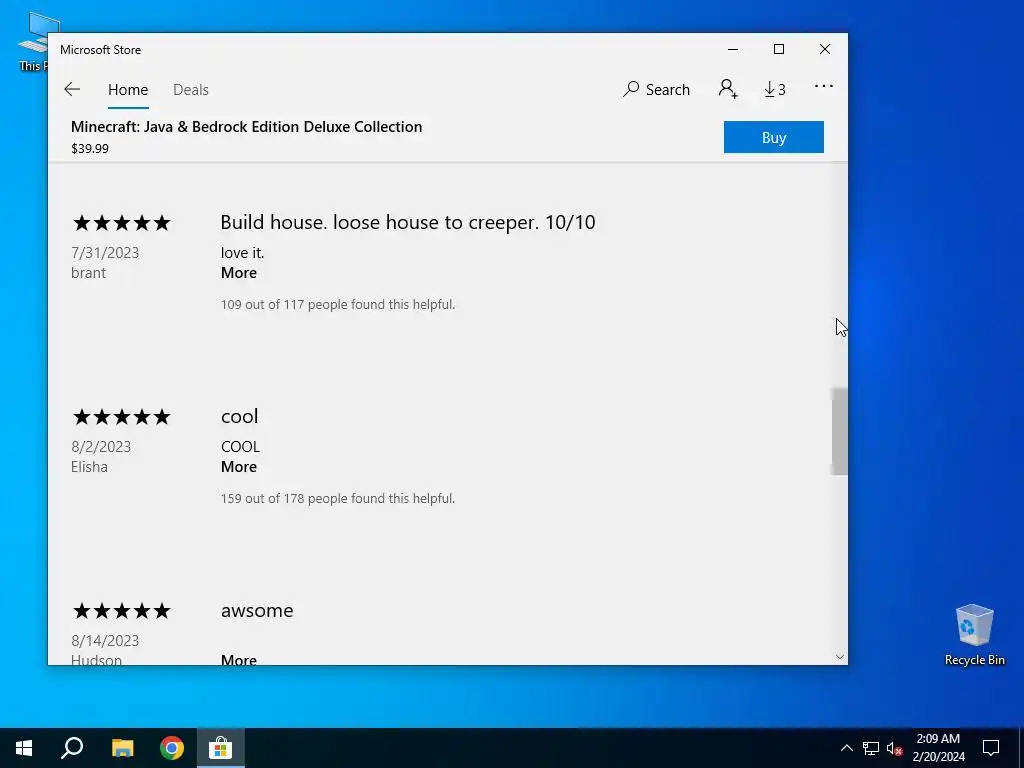Click the five-star rating of brant's review

point(121,223)
